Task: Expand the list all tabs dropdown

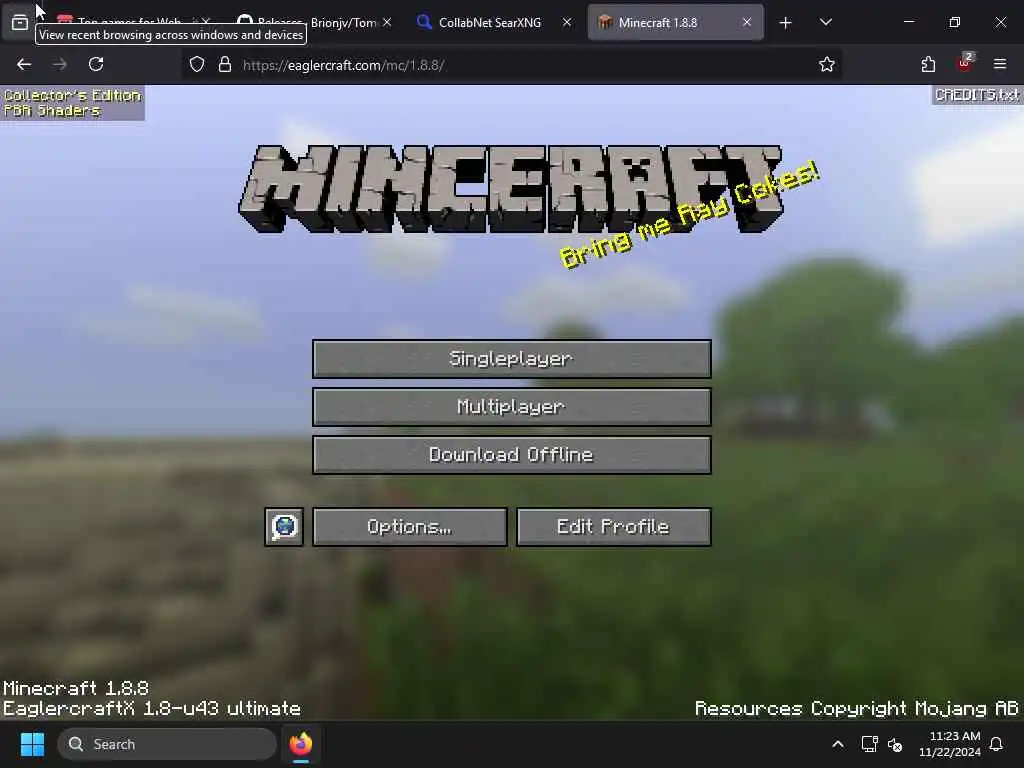Action: (x=825, y=22)
